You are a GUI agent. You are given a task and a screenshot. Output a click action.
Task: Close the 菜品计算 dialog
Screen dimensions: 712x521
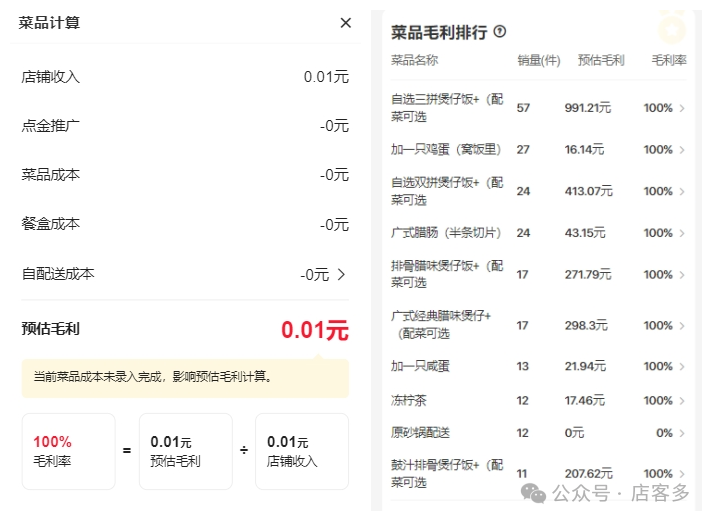tap(346, 23)
